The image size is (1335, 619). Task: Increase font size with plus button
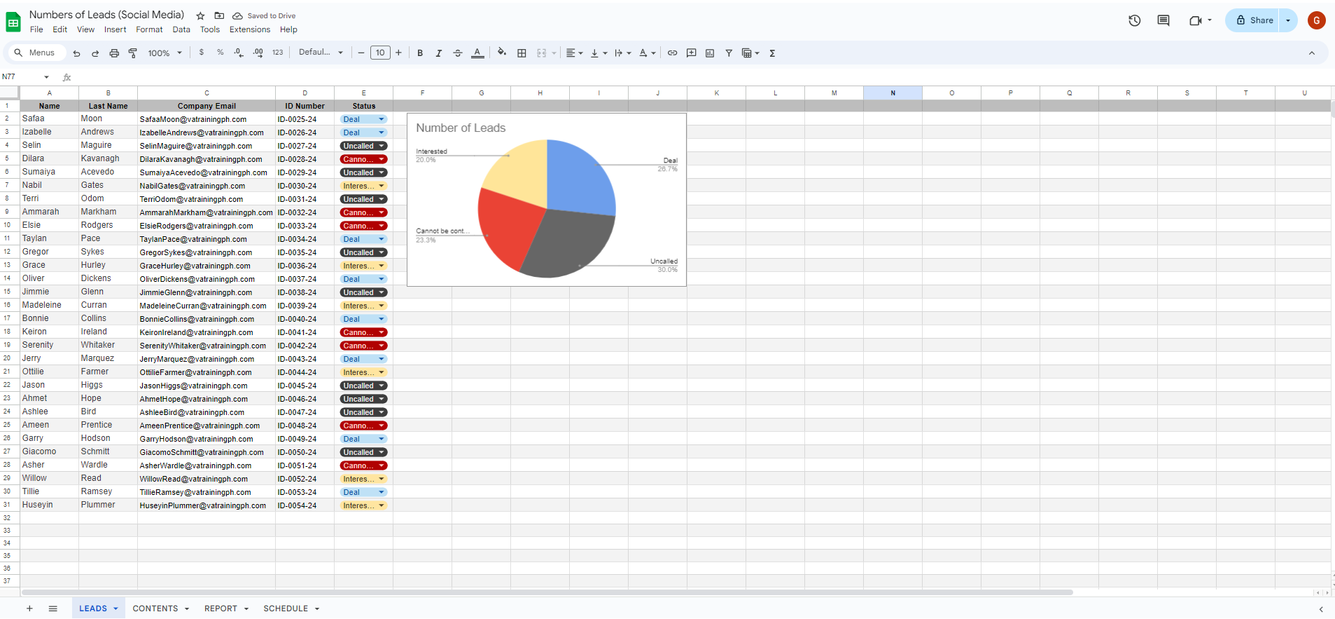(398, 53)
